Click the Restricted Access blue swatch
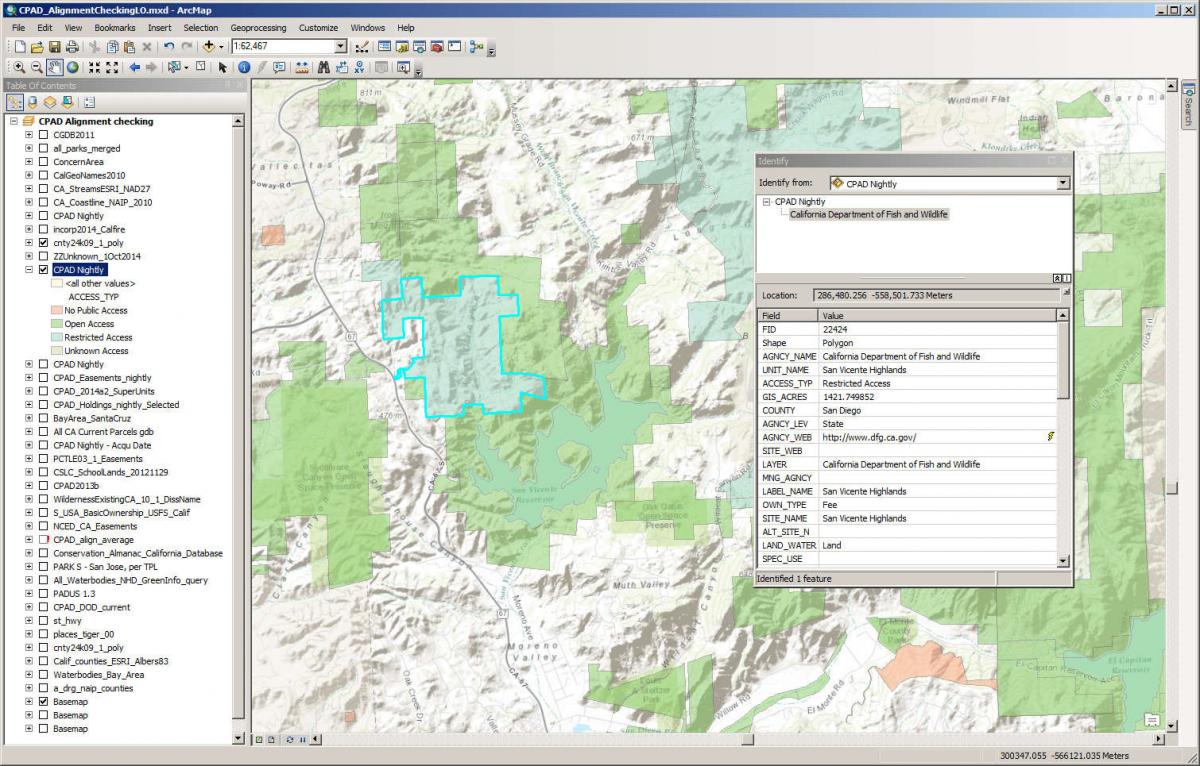The image size is (1200, 766). [56, 337]
